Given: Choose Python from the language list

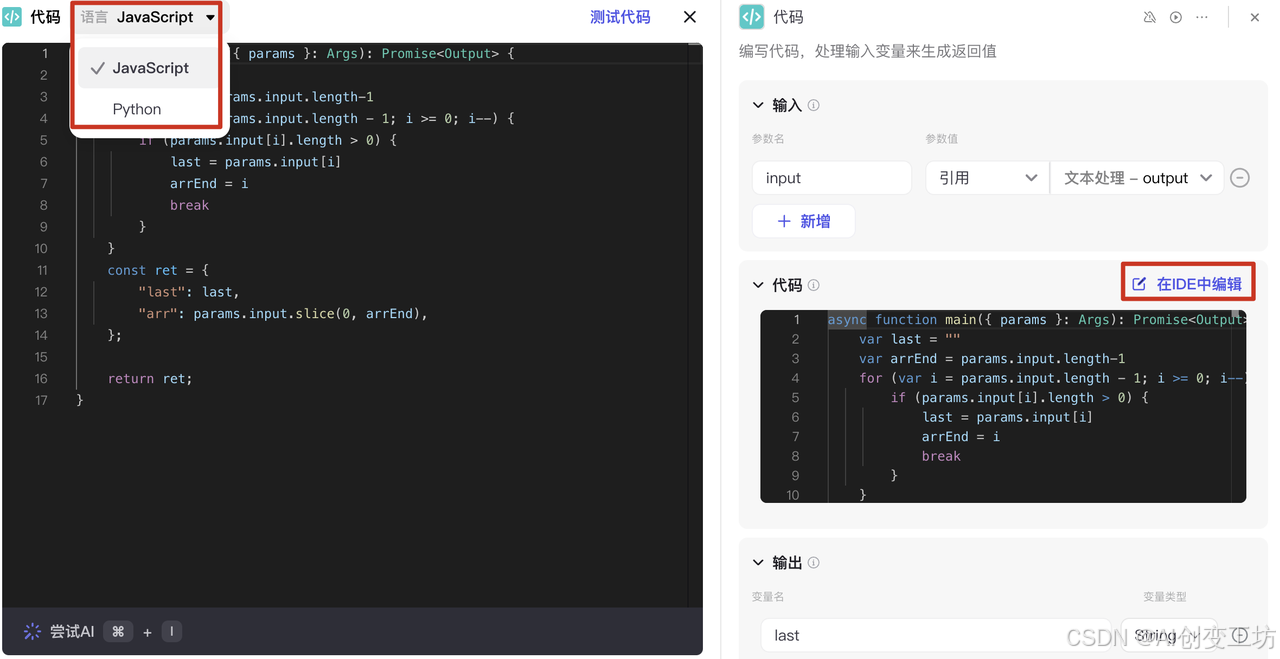Looking at the screenshot, I should point(137,109).
